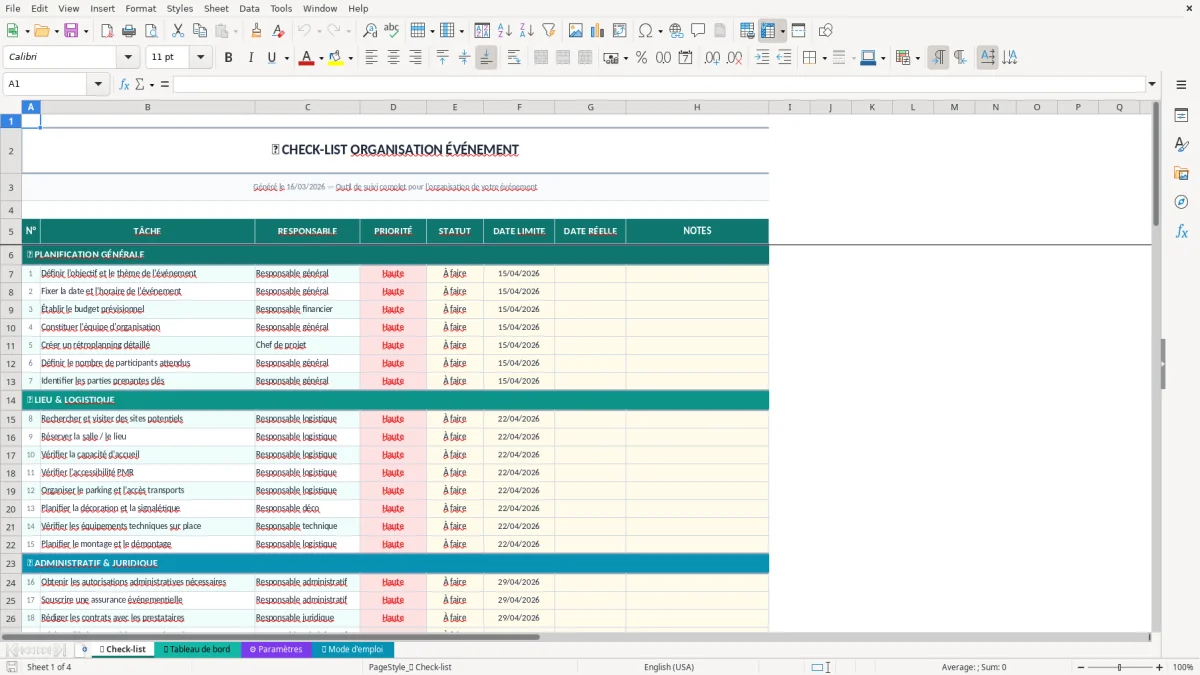Image resolution: width=1200 pixels, height=675 pixels.
Task: Click column header B
Action: click(148, 107)
